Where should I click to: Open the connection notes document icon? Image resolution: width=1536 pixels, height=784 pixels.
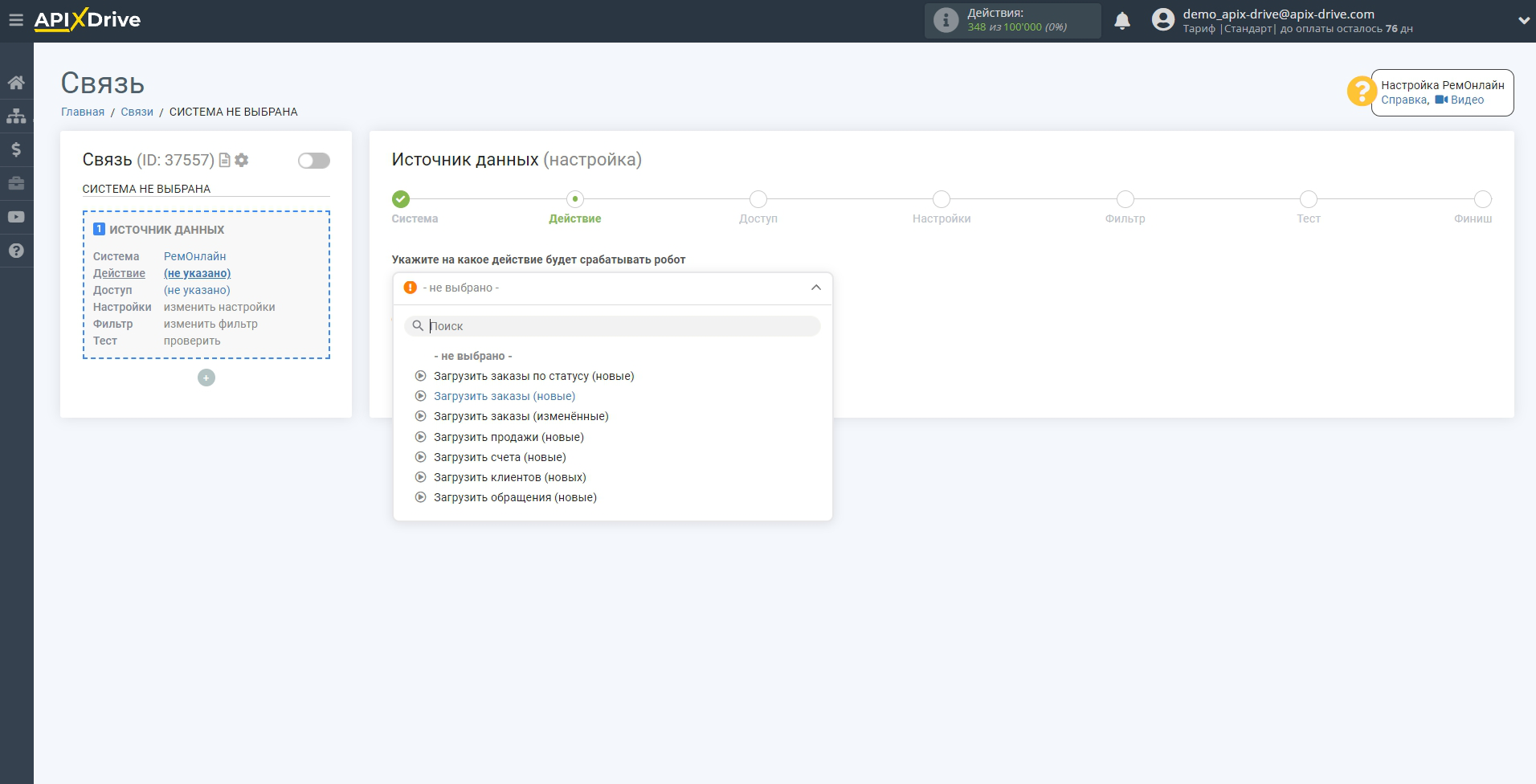pos(225,160)
